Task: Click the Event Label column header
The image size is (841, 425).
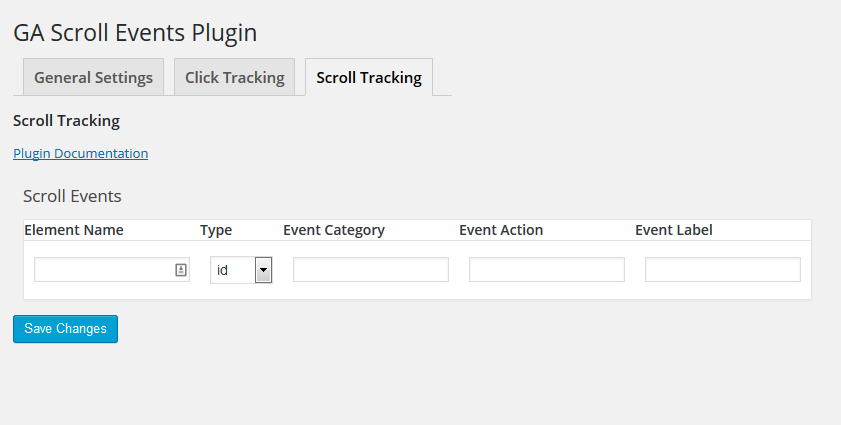Action: [674, 230]
